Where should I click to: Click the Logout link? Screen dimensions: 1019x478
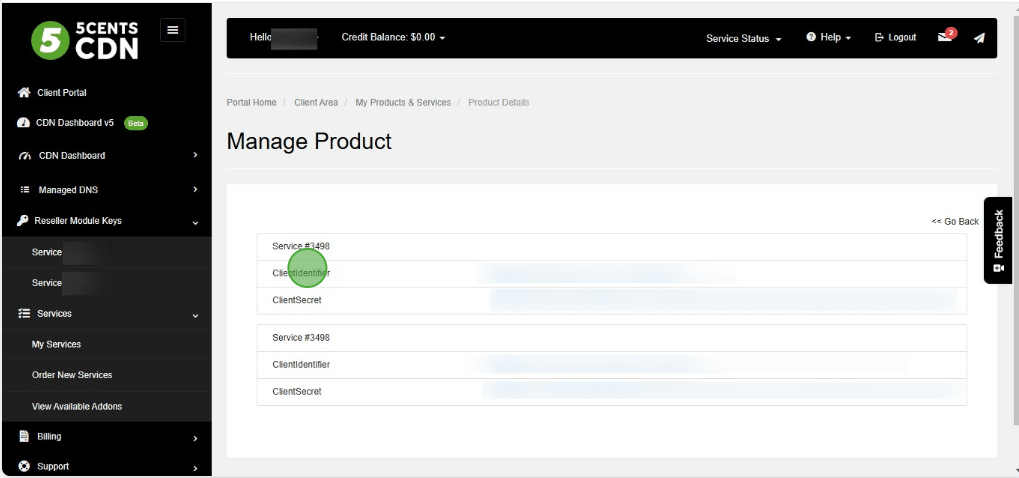click(896, 37)
